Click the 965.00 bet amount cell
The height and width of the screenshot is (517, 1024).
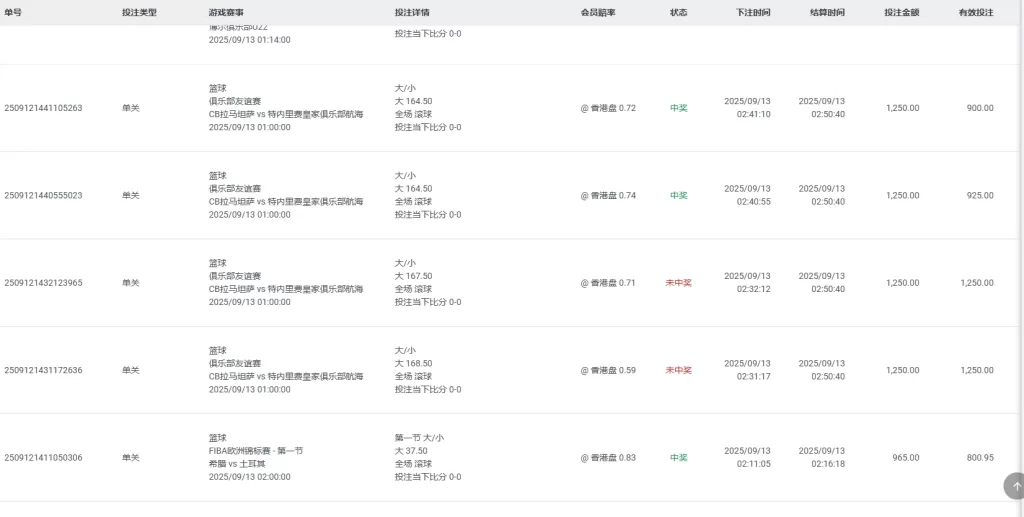point(906,458)
